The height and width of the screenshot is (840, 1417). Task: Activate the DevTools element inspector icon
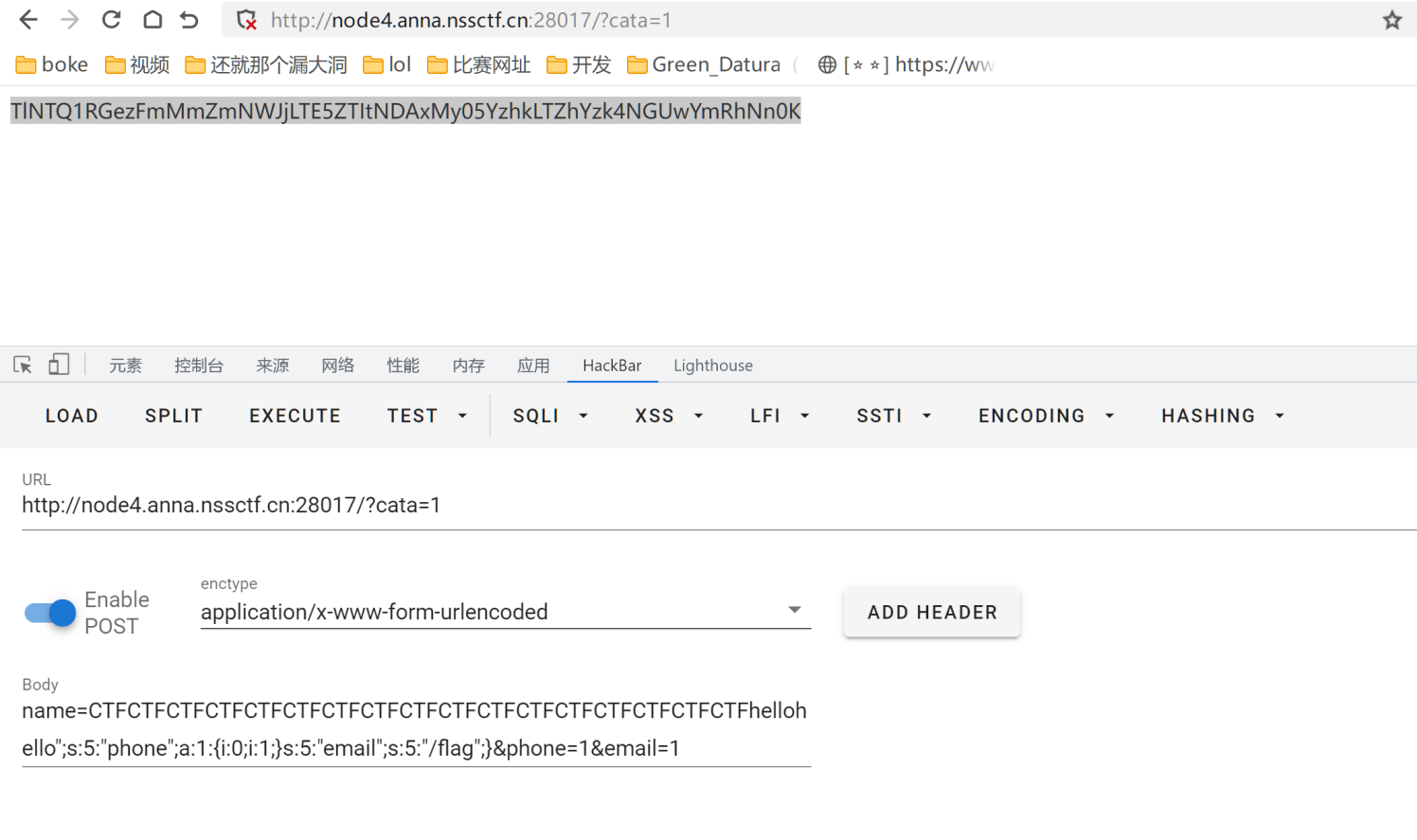(23, 365)
